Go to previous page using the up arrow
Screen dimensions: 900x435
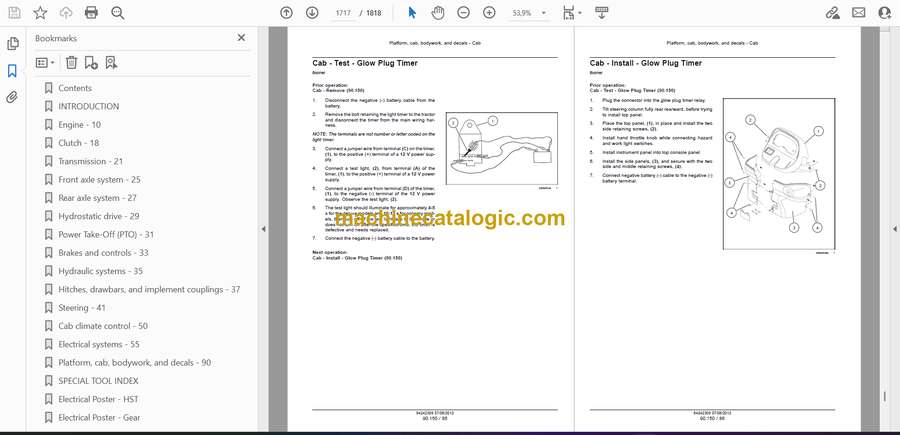point(286,13)
